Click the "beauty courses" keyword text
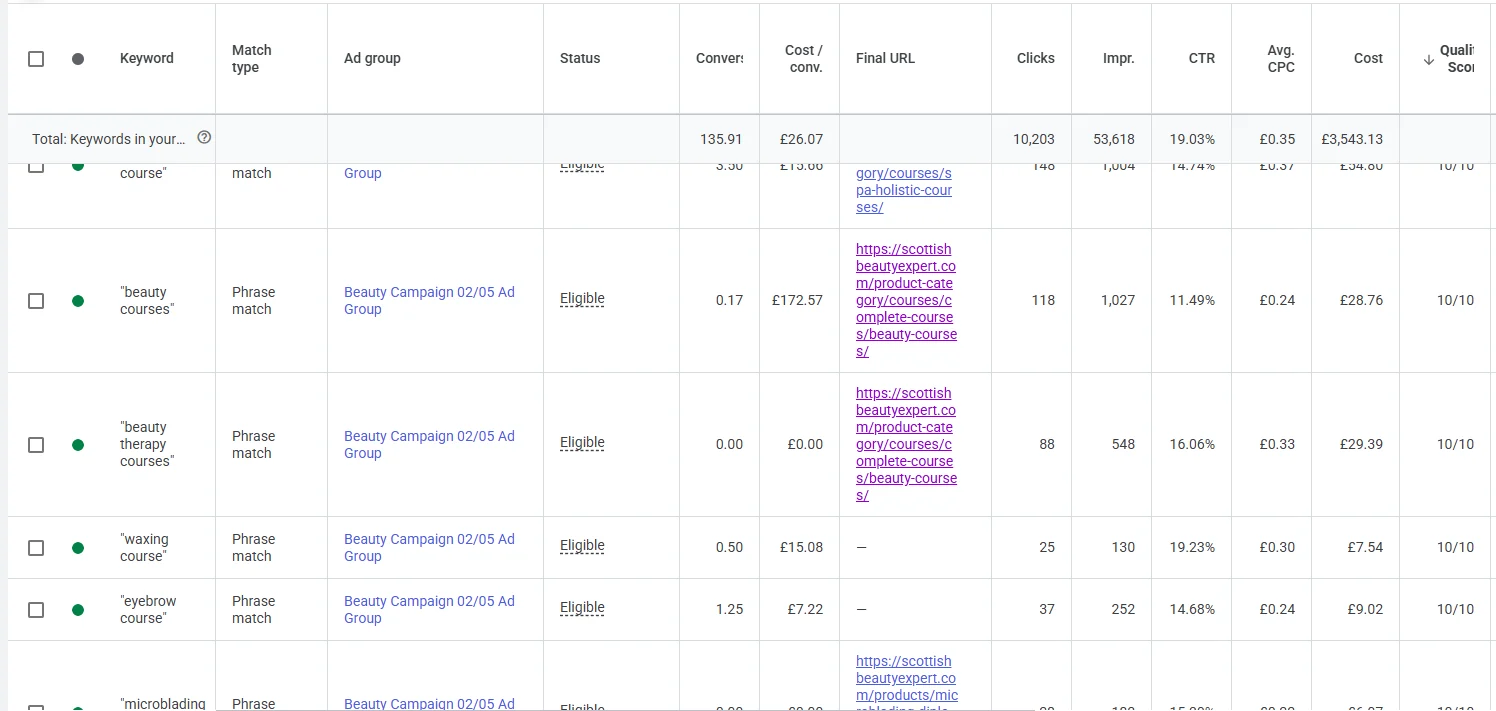Screen dimensions: 1496x711 coord(147,301)
